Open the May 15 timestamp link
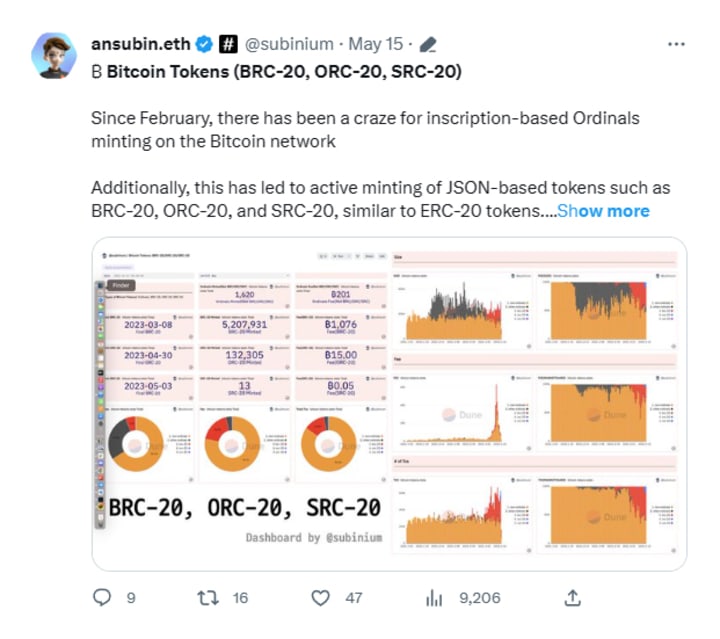Screen dimensions: 720x639 [x=375, y=44]
